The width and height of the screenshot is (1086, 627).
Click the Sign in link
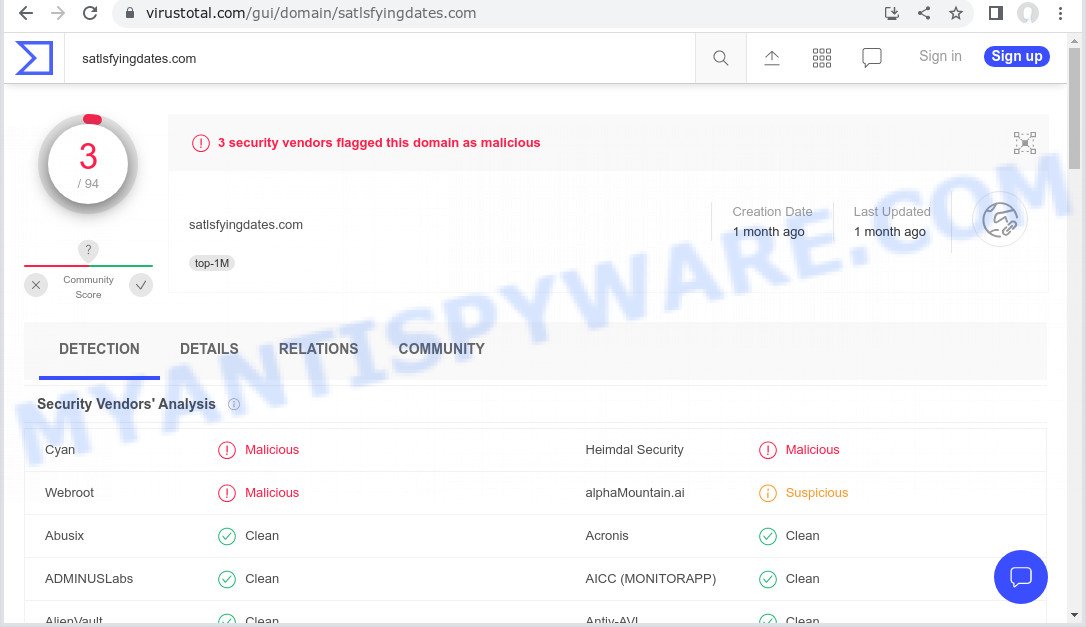[940, 56]
